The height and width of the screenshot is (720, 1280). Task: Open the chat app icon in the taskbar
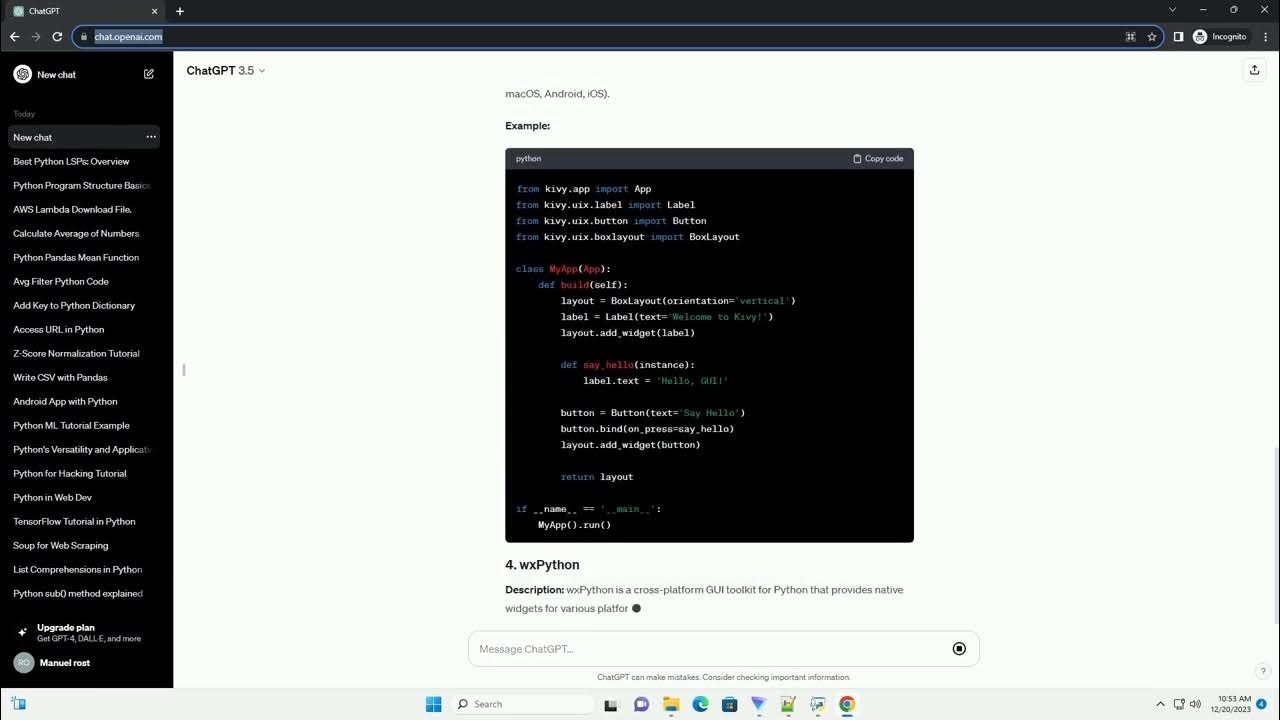(642, 704)
